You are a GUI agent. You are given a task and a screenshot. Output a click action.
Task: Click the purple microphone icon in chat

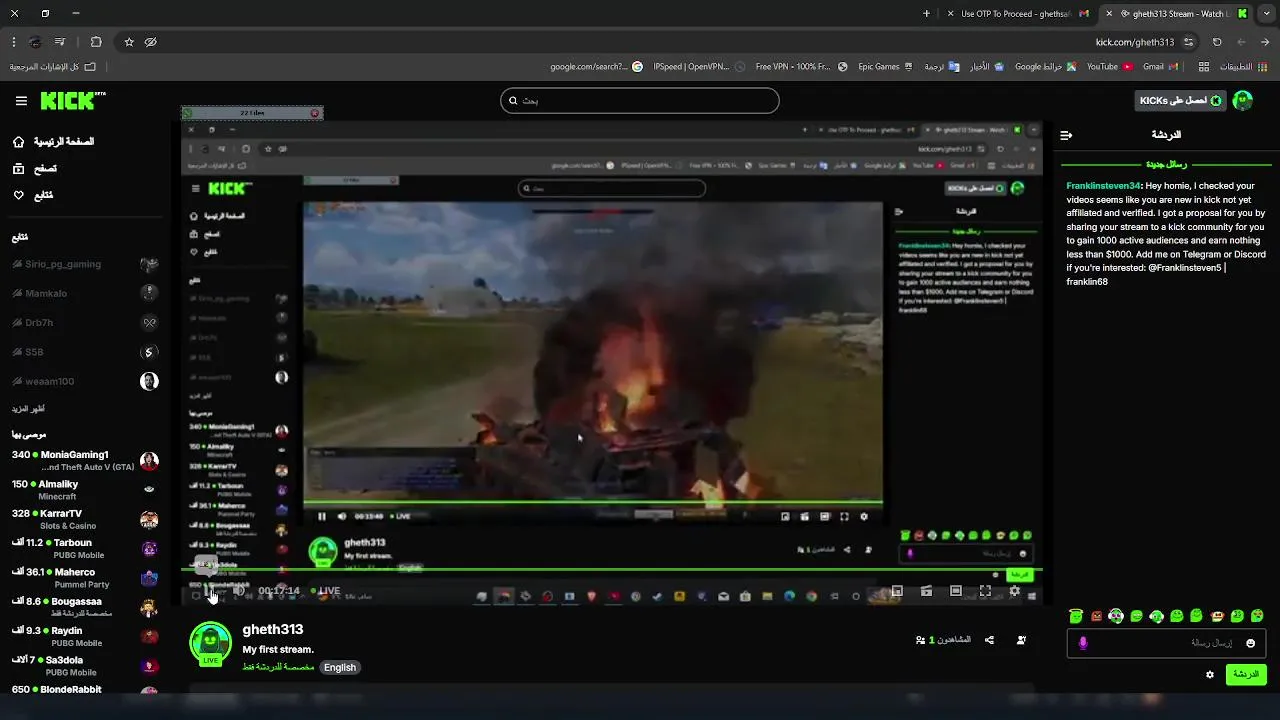click(1083, 643)
